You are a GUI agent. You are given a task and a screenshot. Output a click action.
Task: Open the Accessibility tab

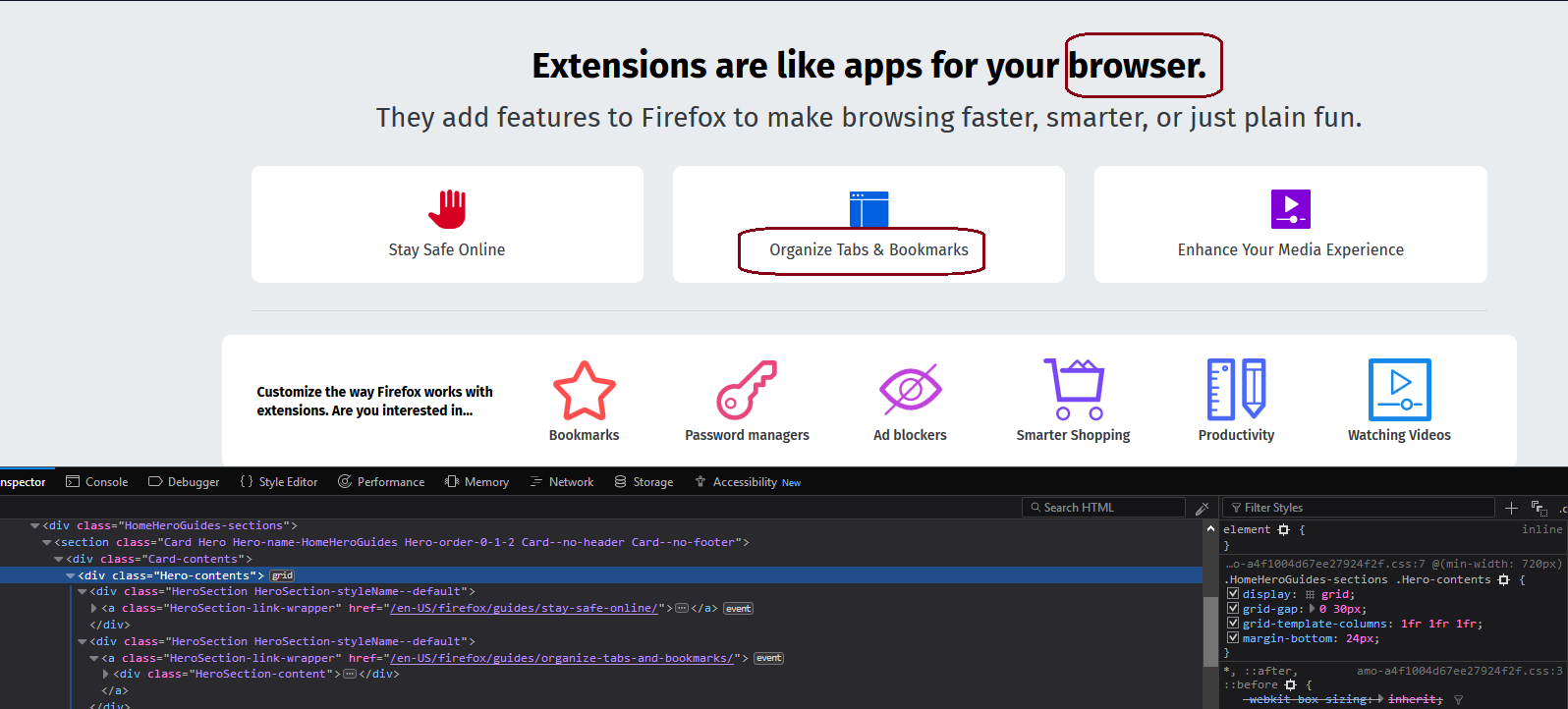tap(748, 482)
